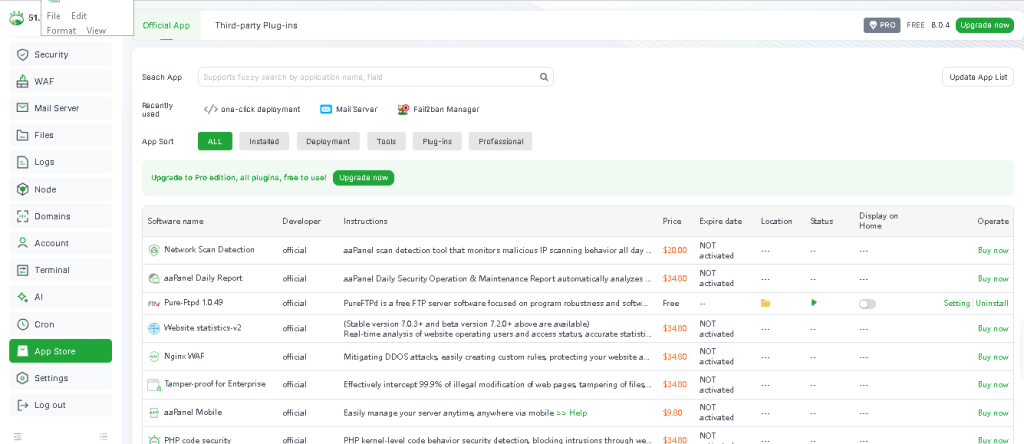The width and height of the screenshot is (1024, 444).
Task: Open the WAF section in sidebar
Action: pyautogui.click(x=60, y=82)
